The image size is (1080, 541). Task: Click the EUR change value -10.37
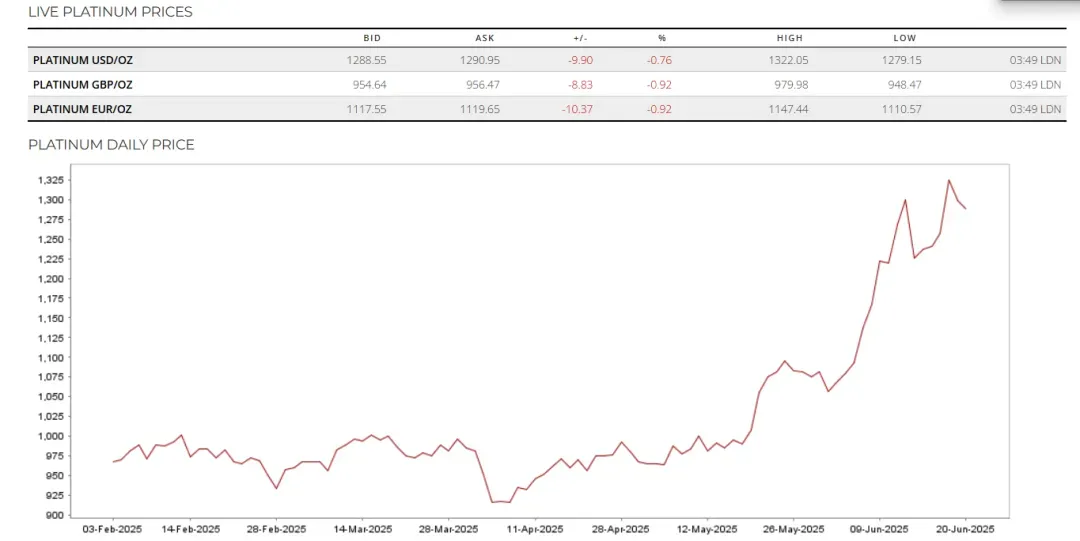pyautogui.click(x=577, y=109)
